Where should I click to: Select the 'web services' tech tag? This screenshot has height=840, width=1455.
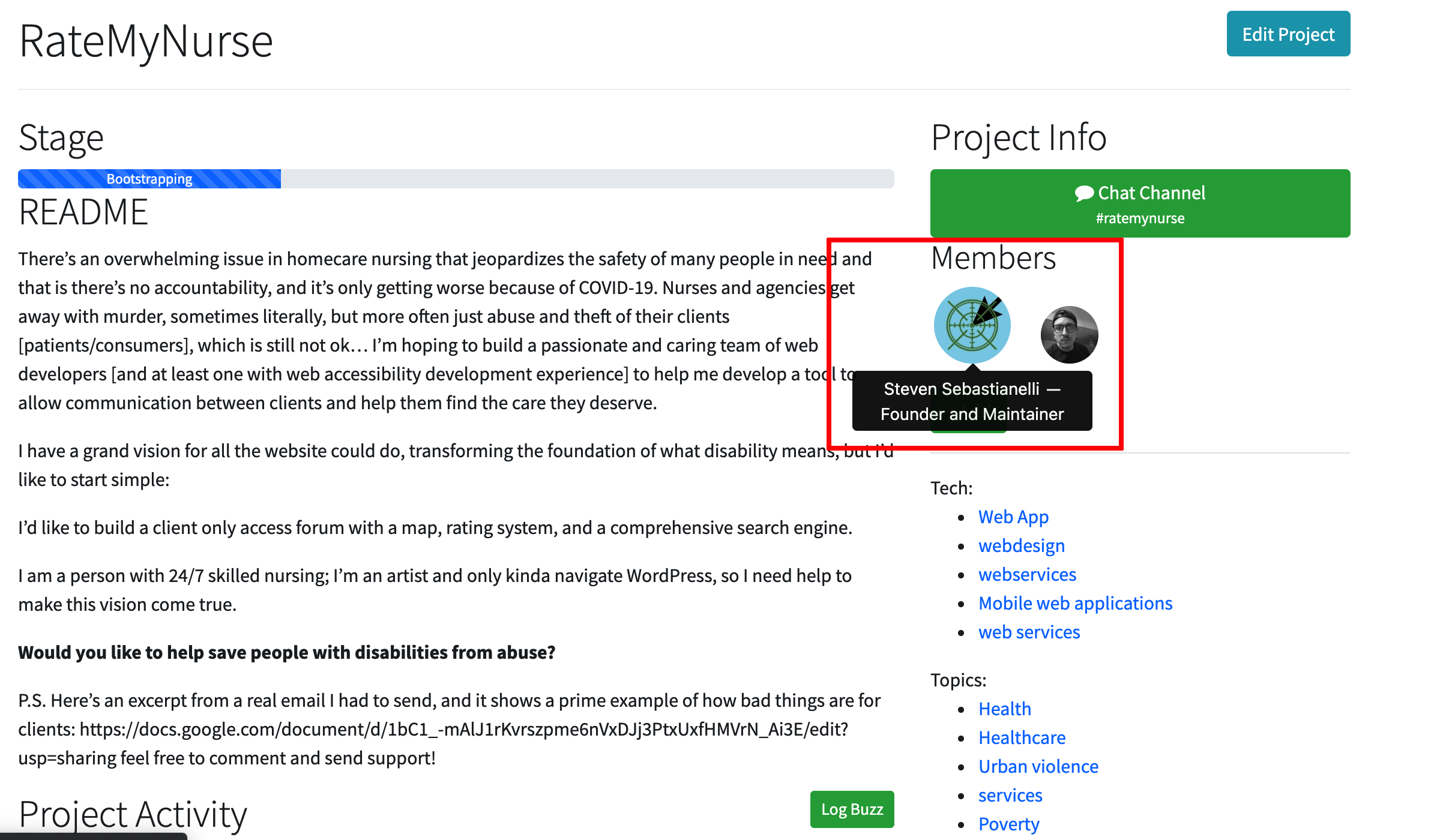pyautogui.click(x=1029, y=632)
